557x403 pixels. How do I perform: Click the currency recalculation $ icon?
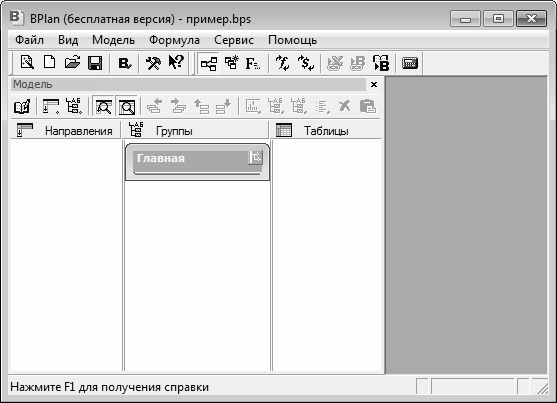click(x=306, y=63)
